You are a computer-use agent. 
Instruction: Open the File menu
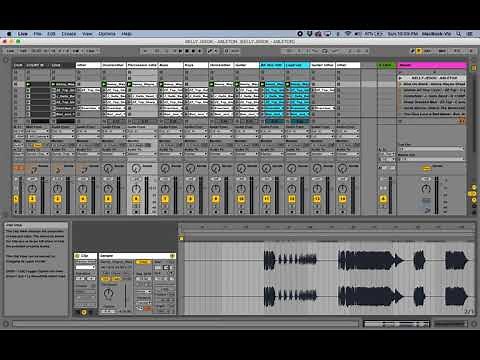pyautogui.click(x=37, y=34)
